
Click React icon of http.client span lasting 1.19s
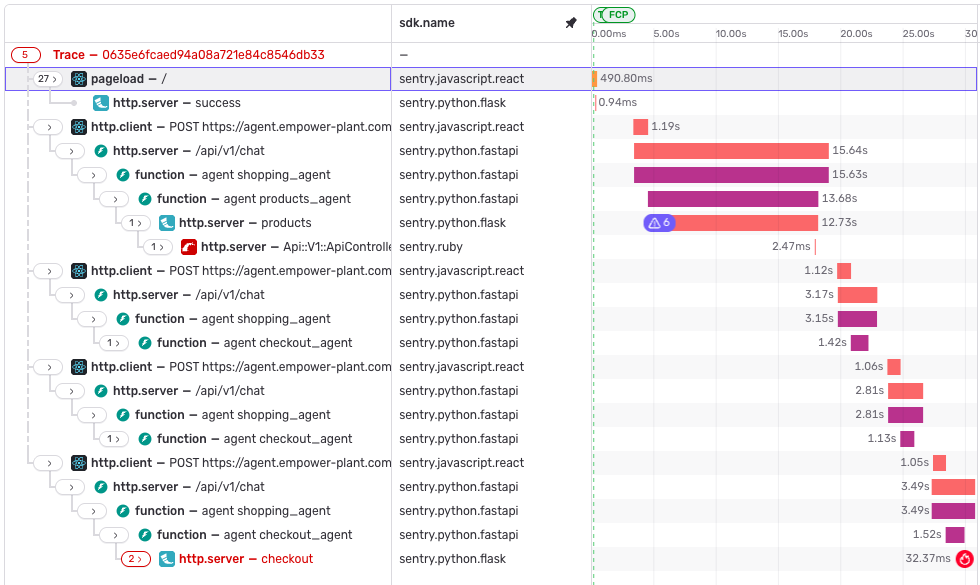(x=79, y=127)
